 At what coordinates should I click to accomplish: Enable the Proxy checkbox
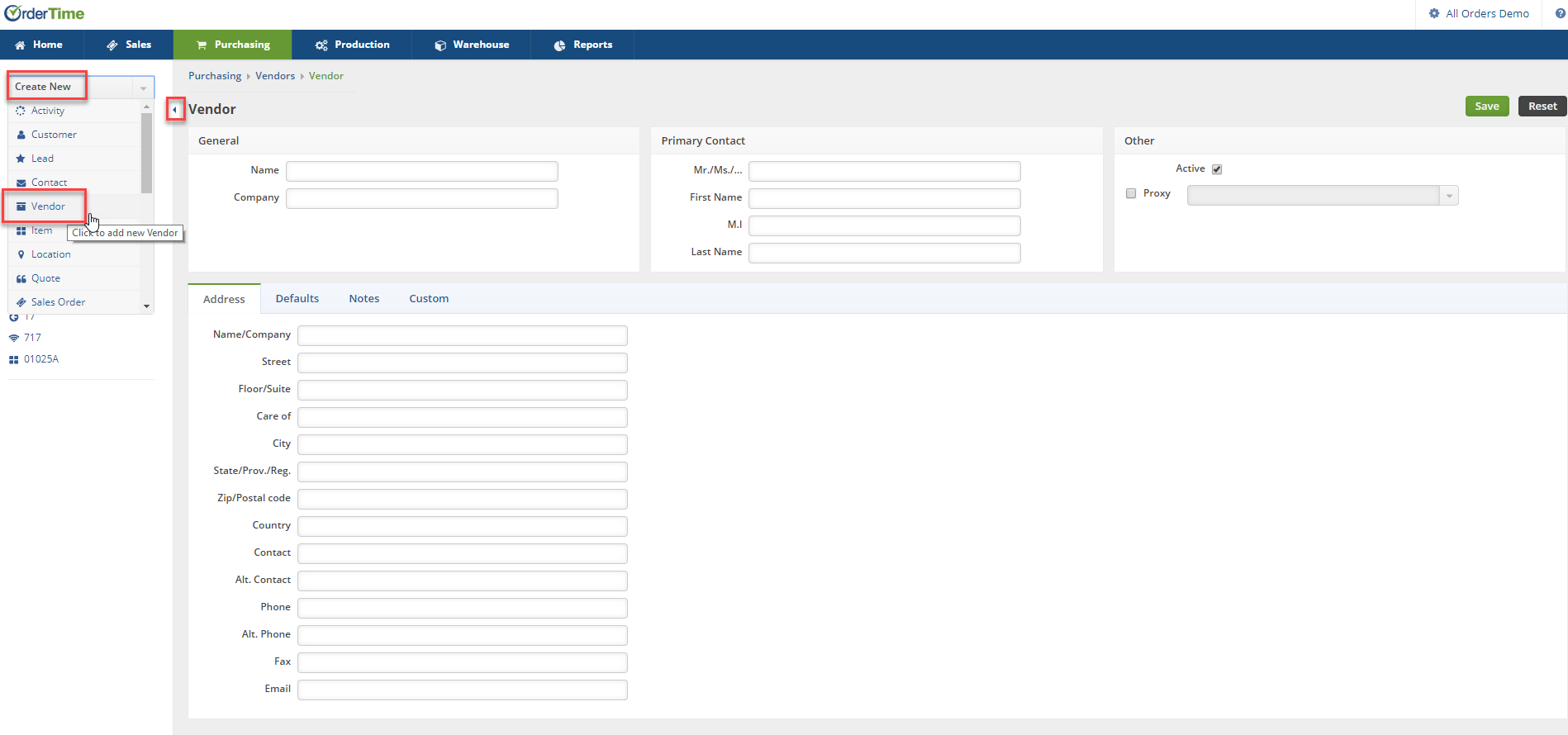pyautogui.click(x=1131, y=193)
